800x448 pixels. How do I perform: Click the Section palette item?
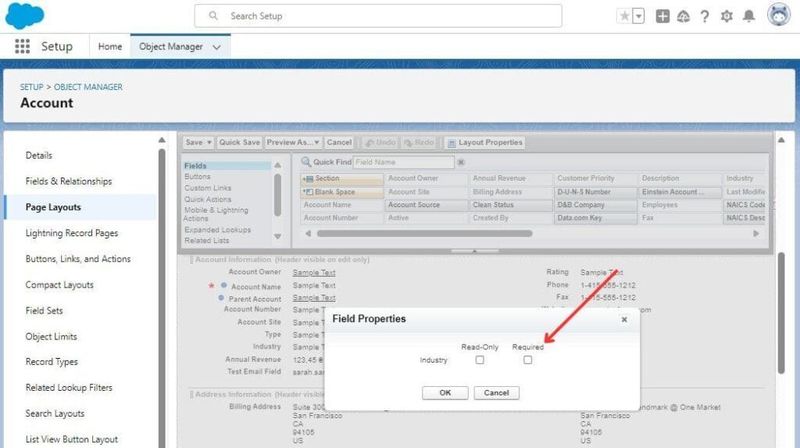click(342, 179)
